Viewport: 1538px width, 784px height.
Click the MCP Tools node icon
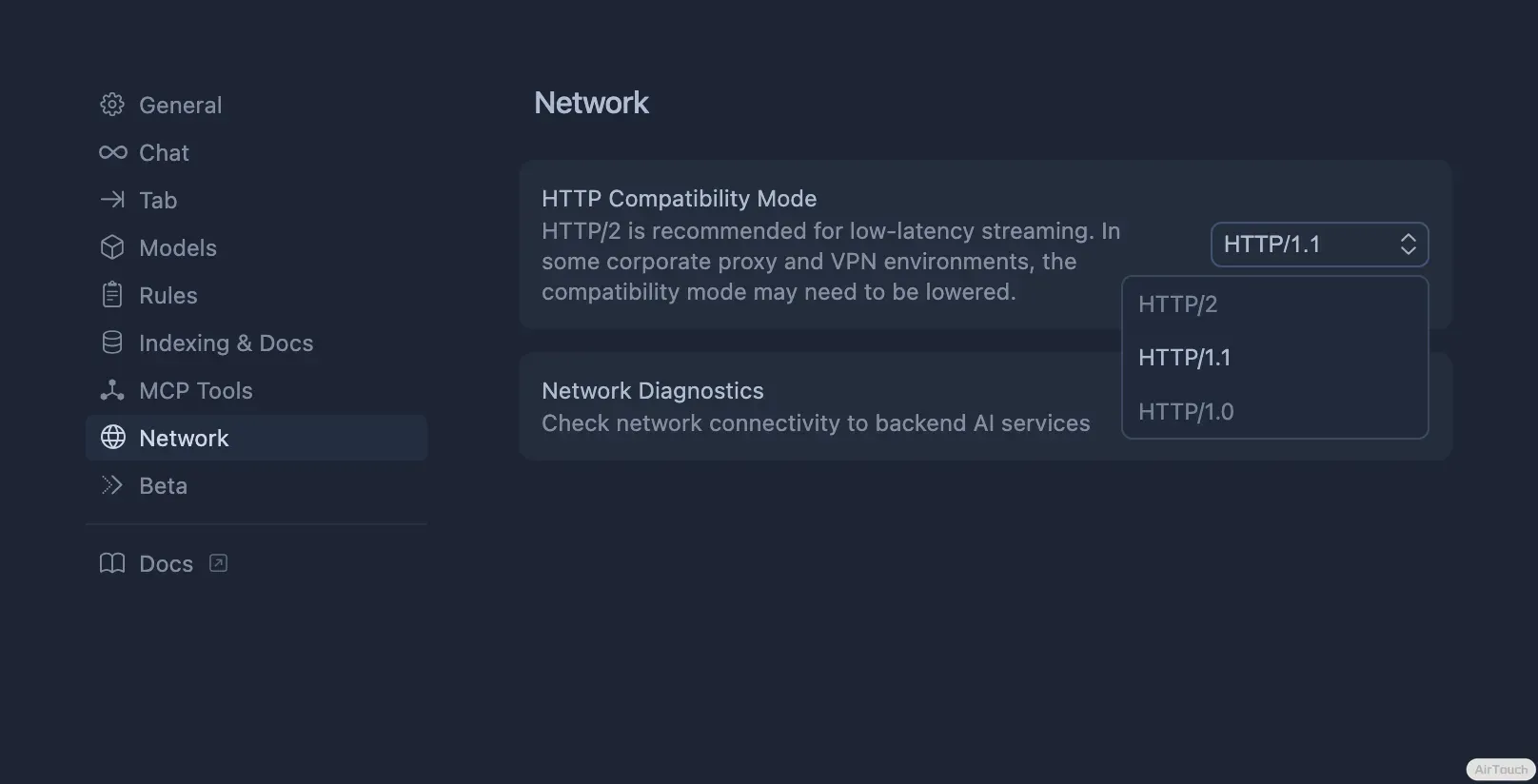pyautogui.click(x=112, y=390)
